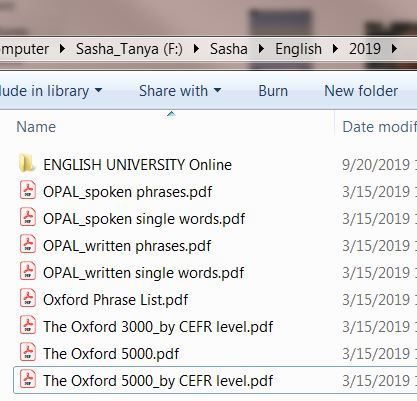This screenshot has width=417, height=401.
Task: Click the date cell of OPAL_spoken phrases.pdf
Action: point(379,192)
